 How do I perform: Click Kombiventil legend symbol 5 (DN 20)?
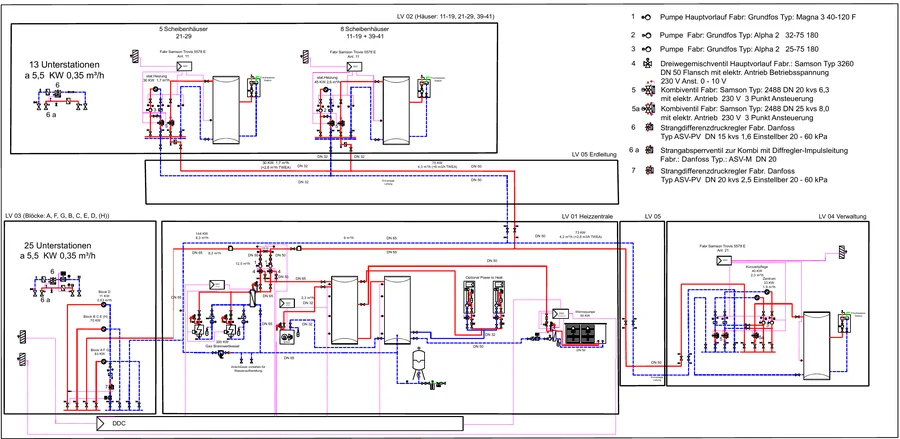[x=648, y=90]
